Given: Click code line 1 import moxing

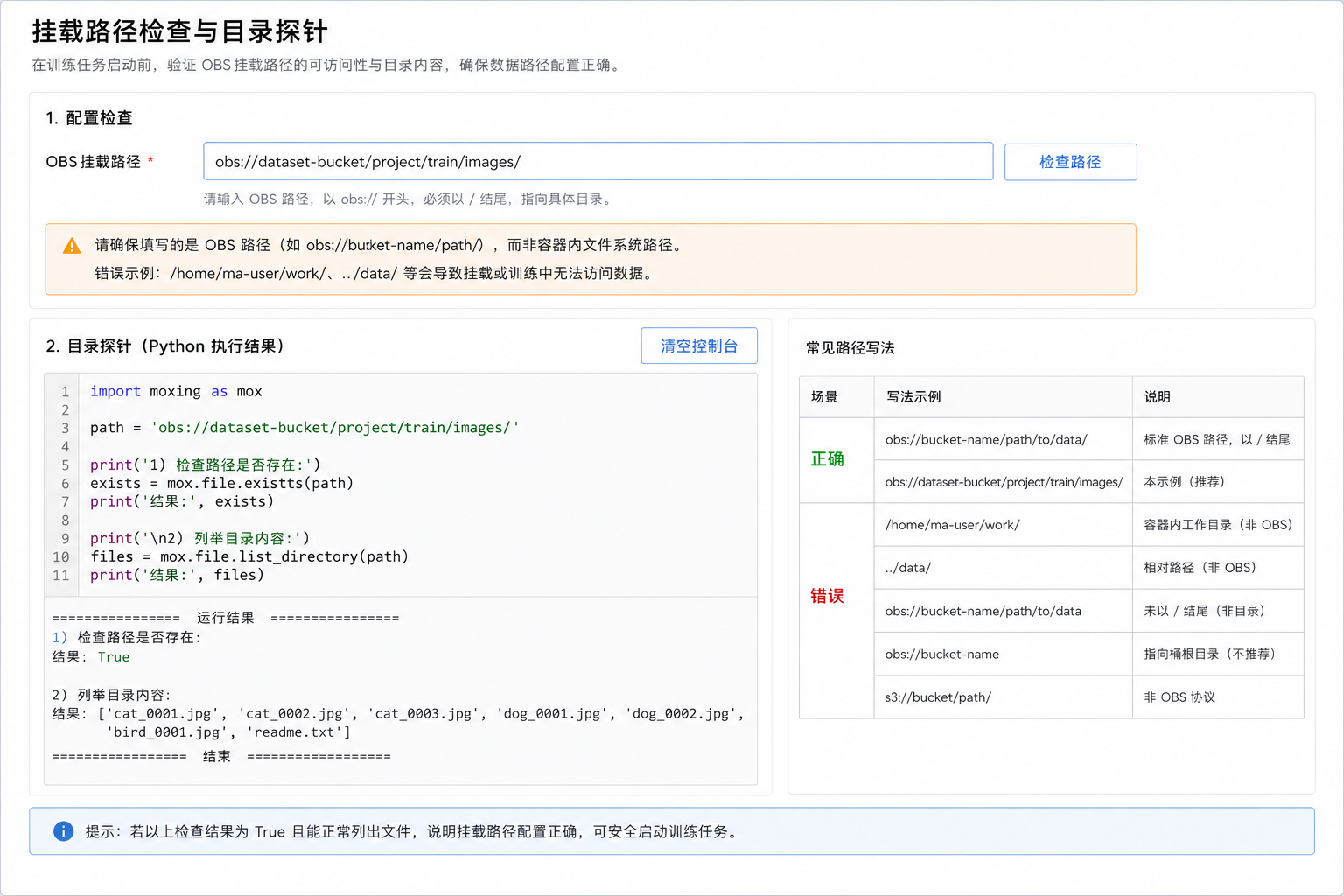Looking at the screenshot, I should tap(176, 391).
